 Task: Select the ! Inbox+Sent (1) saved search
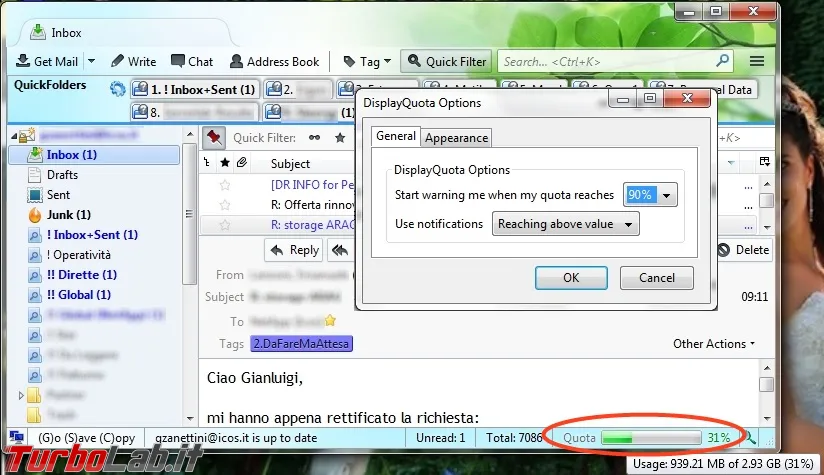coord(92,234)
